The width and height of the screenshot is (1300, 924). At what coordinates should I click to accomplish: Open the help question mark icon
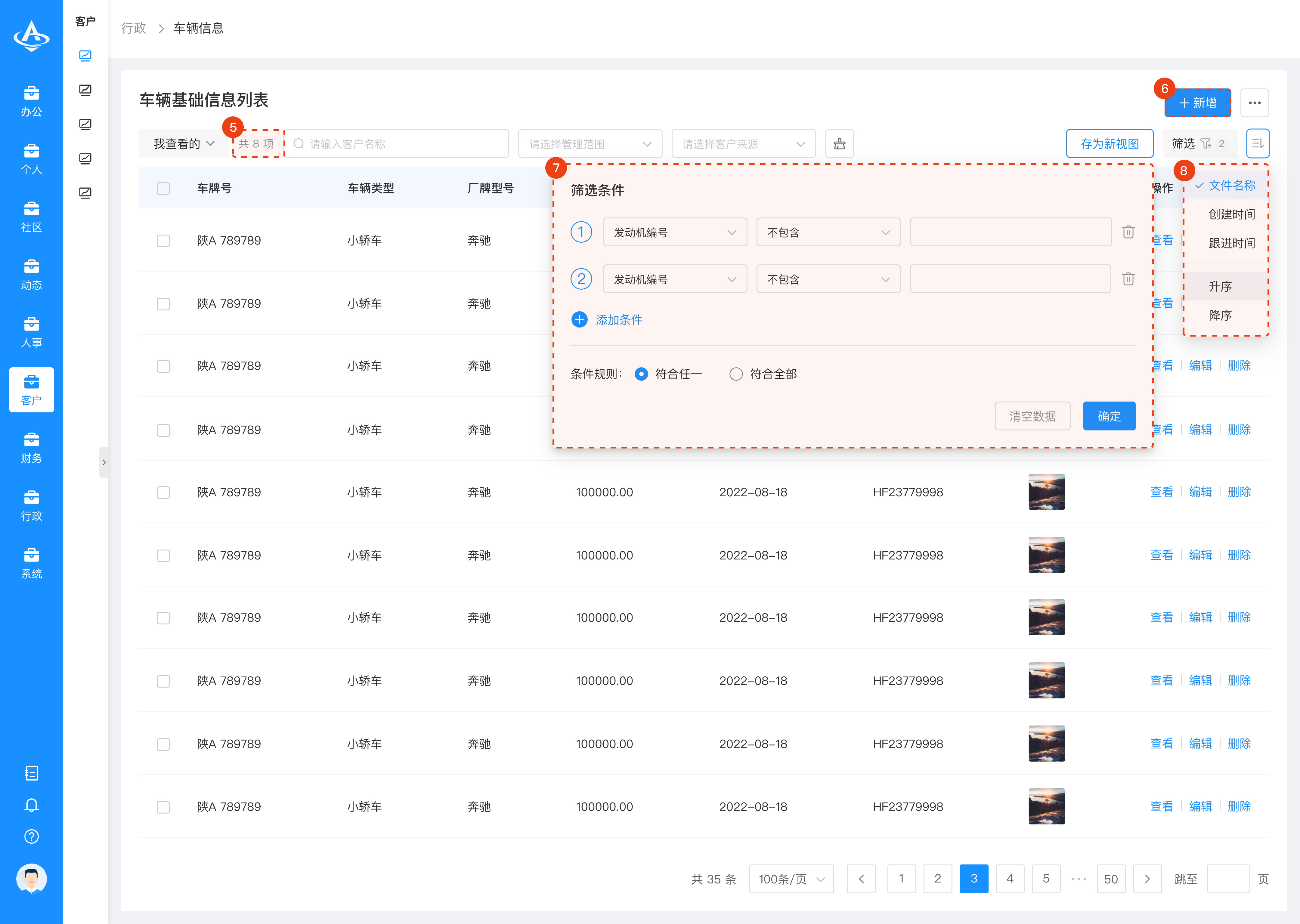tap(31, 836)
